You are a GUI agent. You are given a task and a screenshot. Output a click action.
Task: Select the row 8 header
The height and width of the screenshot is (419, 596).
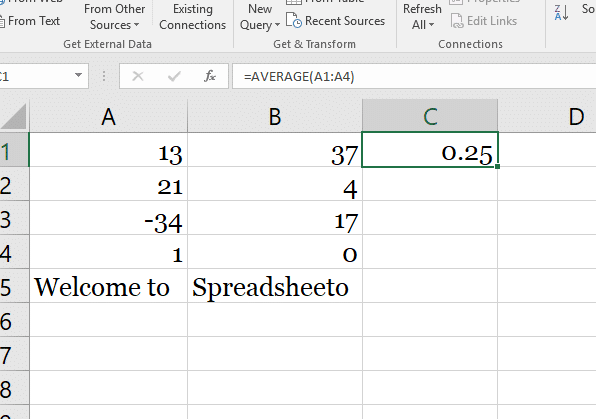coord(14,388)
